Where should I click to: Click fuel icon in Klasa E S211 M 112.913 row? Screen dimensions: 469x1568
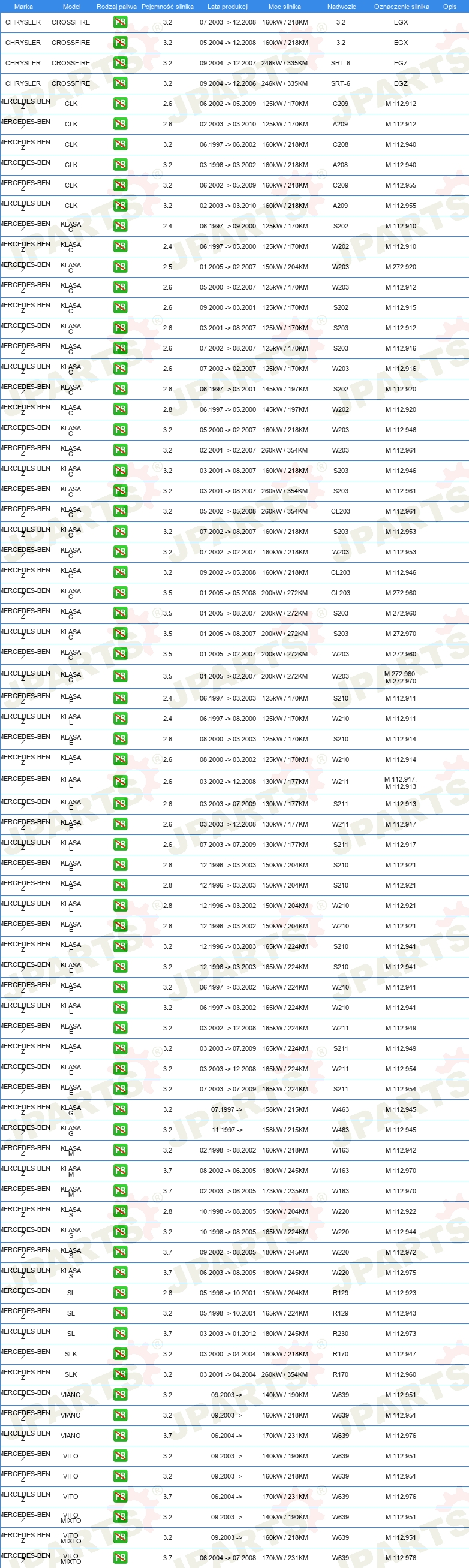point(120,804)
